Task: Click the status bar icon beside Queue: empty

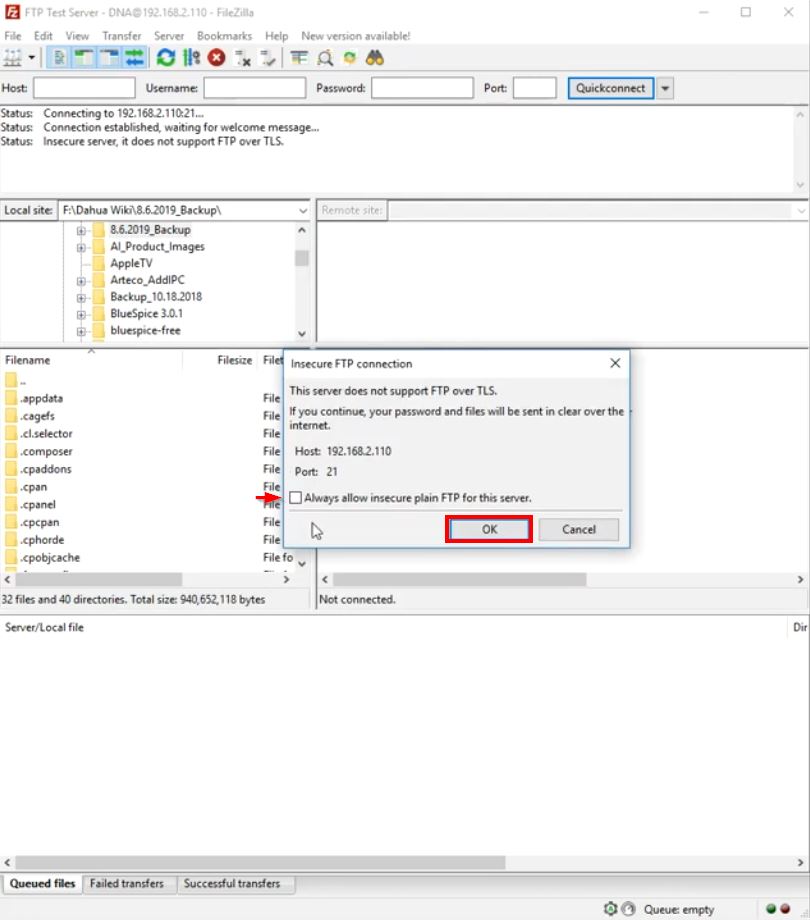Action: [628, 908]
